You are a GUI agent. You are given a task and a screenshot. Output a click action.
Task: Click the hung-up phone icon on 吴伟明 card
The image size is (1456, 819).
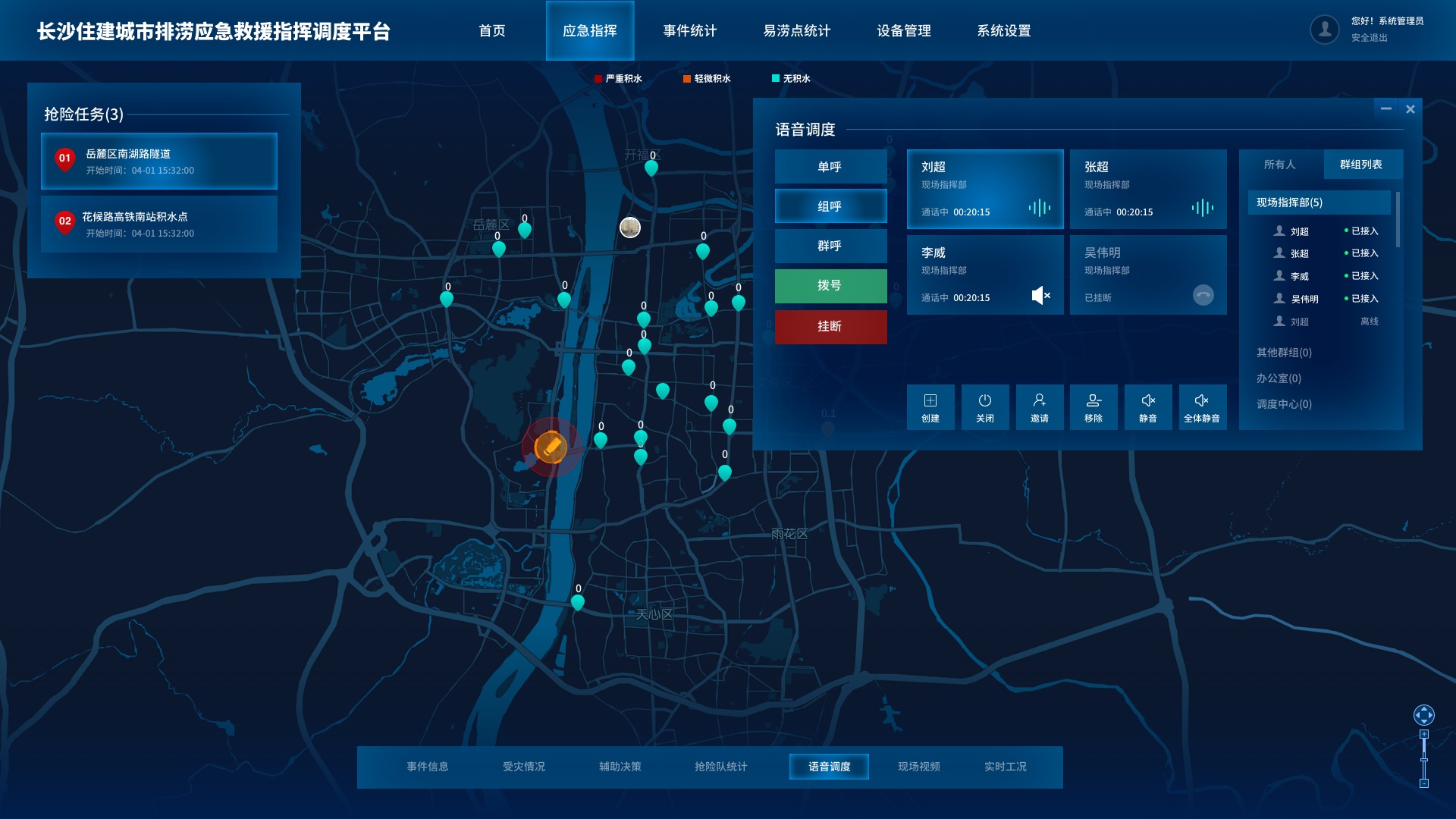click(x=1203, y=295)
